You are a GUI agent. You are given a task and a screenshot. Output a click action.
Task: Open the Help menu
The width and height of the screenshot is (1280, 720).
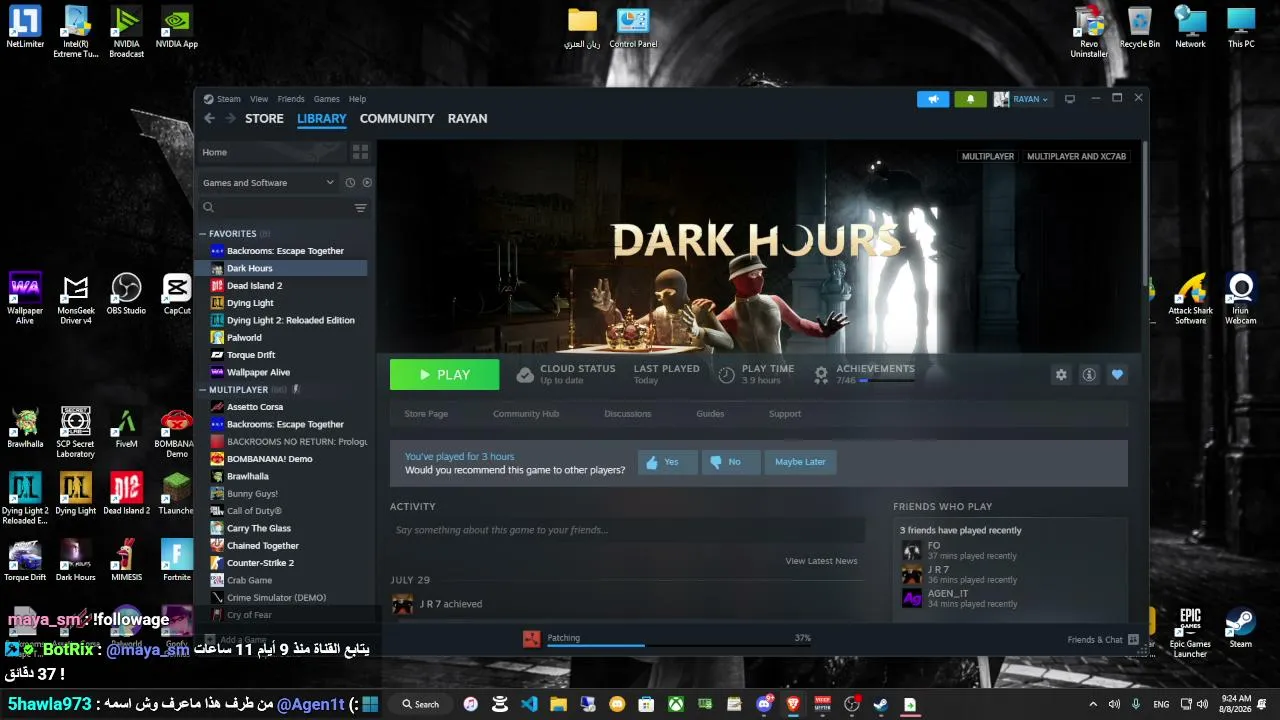[x=357, y=99]
